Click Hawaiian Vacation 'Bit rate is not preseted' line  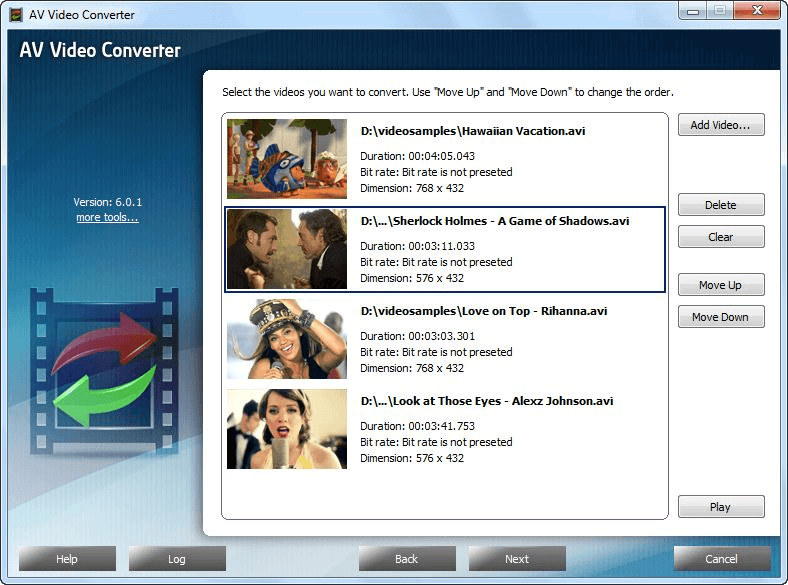point(436,172)
